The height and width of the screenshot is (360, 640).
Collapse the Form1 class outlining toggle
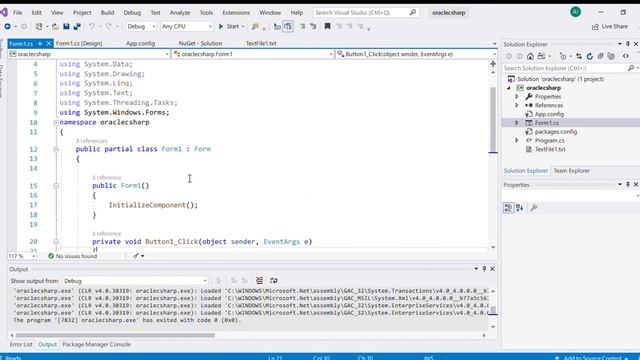pos(56,149)
